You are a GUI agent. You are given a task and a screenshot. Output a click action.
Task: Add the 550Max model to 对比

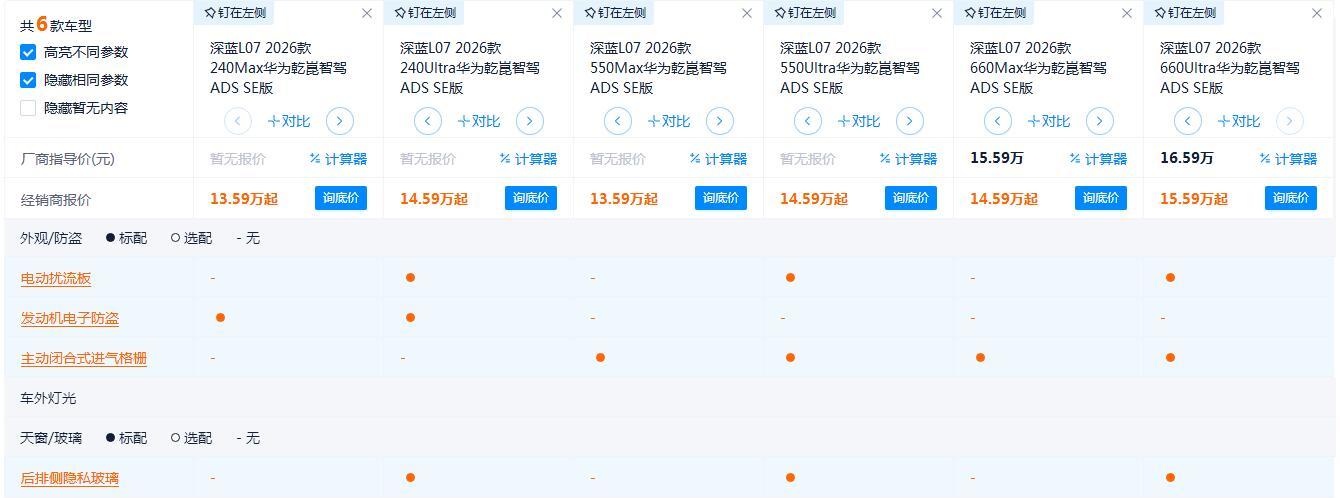tap(669, 121)
